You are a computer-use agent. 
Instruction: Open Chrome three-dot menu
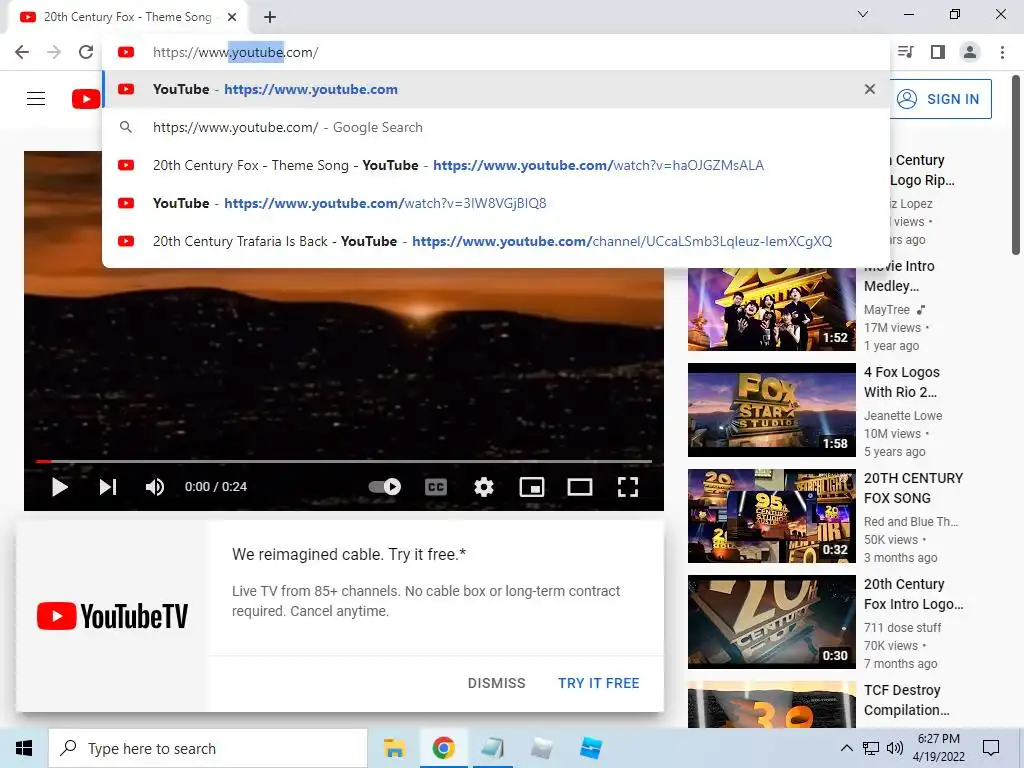click(1002, 52)
